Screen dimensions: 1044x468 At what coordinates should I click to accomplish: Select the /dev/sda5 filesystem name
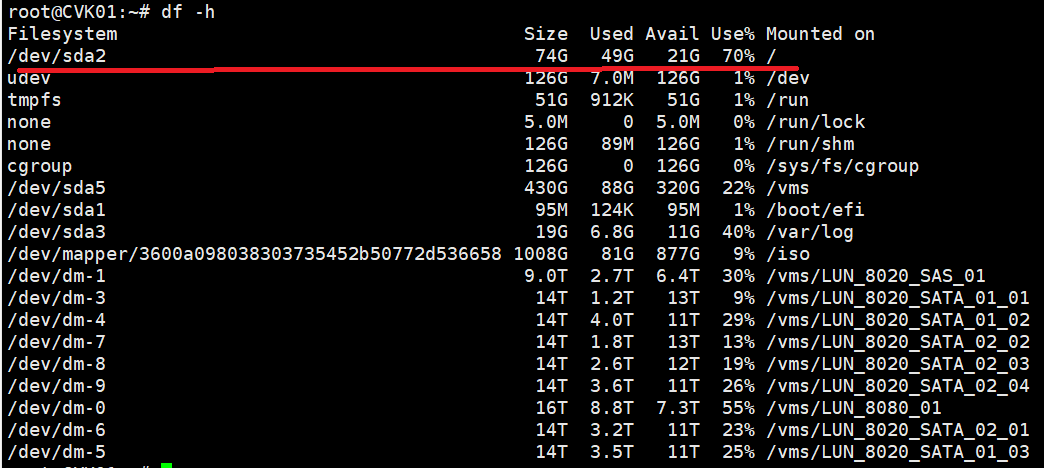click(x=57, y=188)
